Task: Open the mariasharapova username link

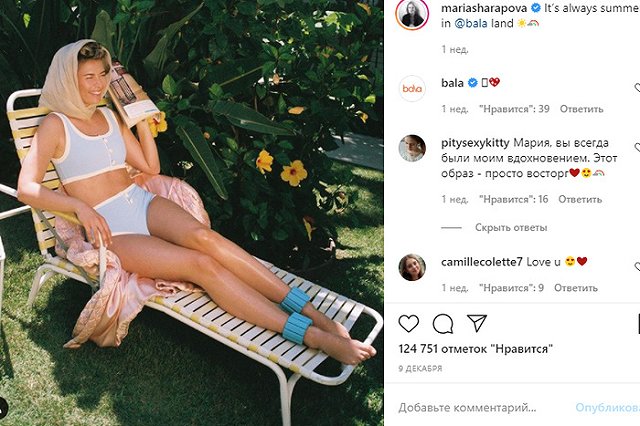Action: click(484, 8)
